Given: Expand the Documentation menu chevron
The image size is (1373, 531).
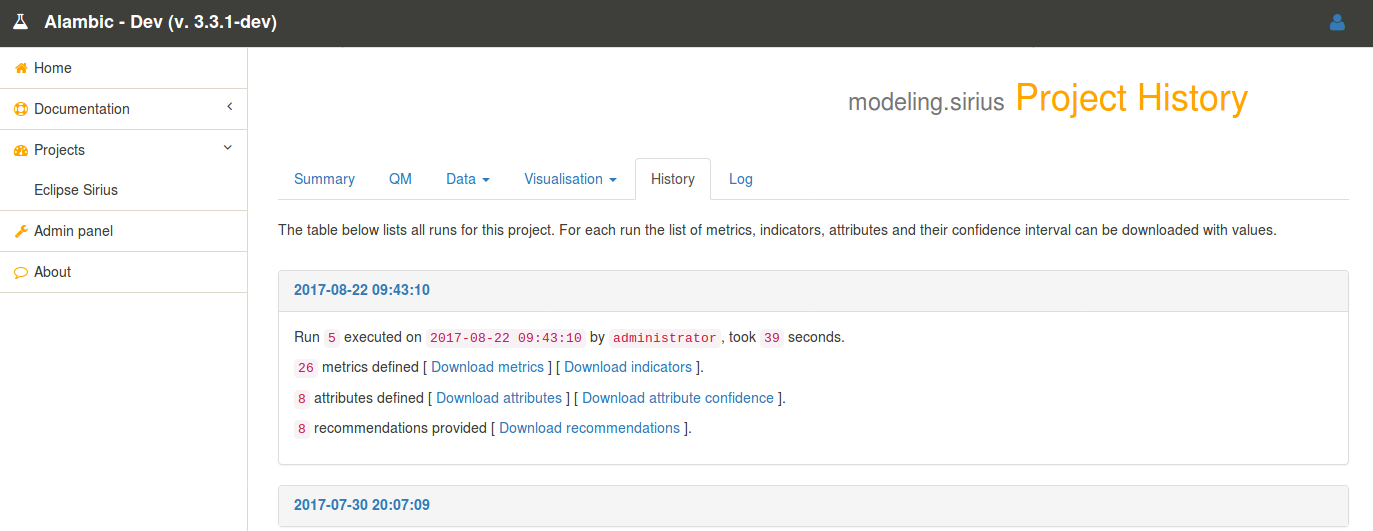Looking at the screenshot, I should pos(229,107).
